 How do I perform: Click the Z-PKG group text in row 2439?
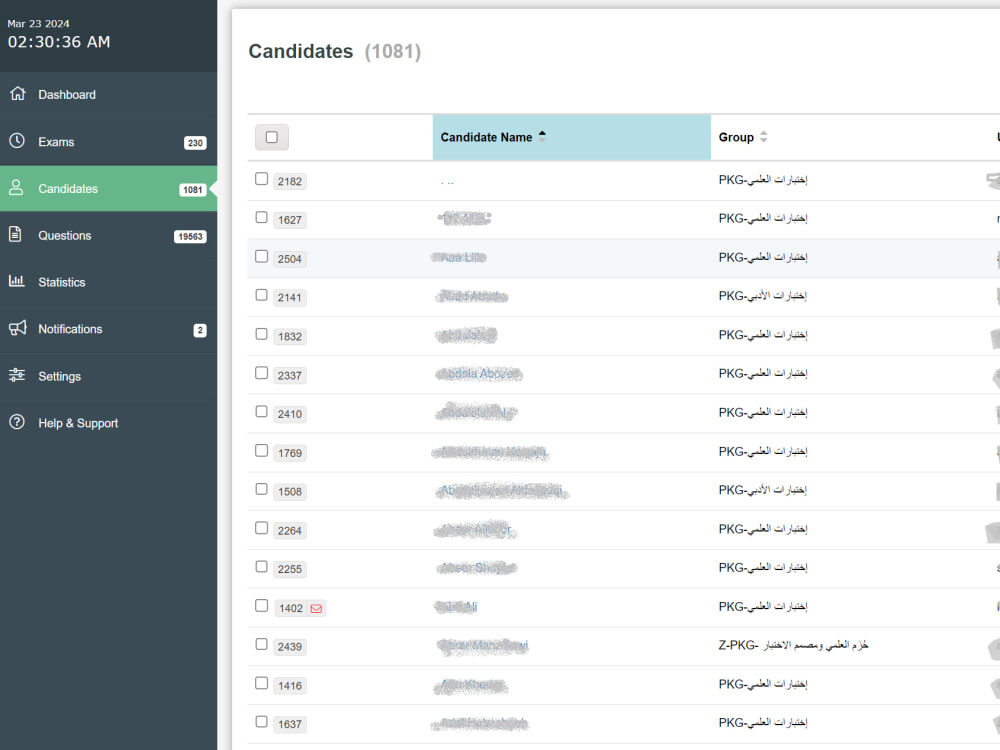[x=793, y=645]
